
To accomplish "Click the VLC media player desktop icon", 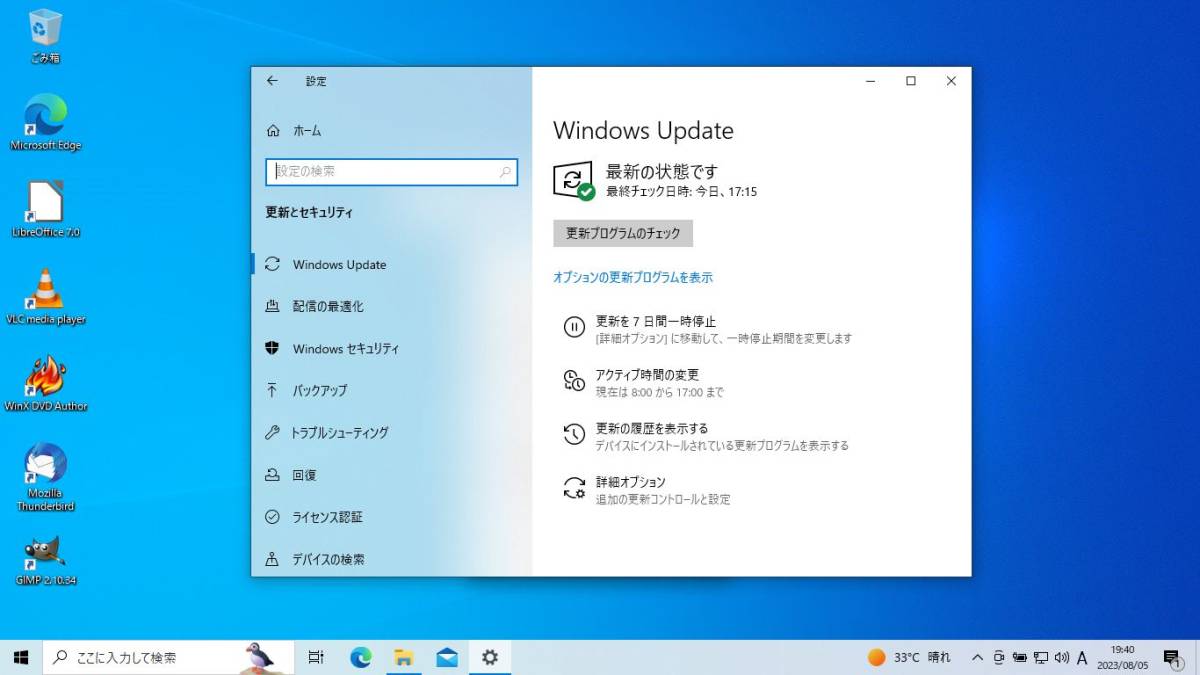I will pos(45,296).
